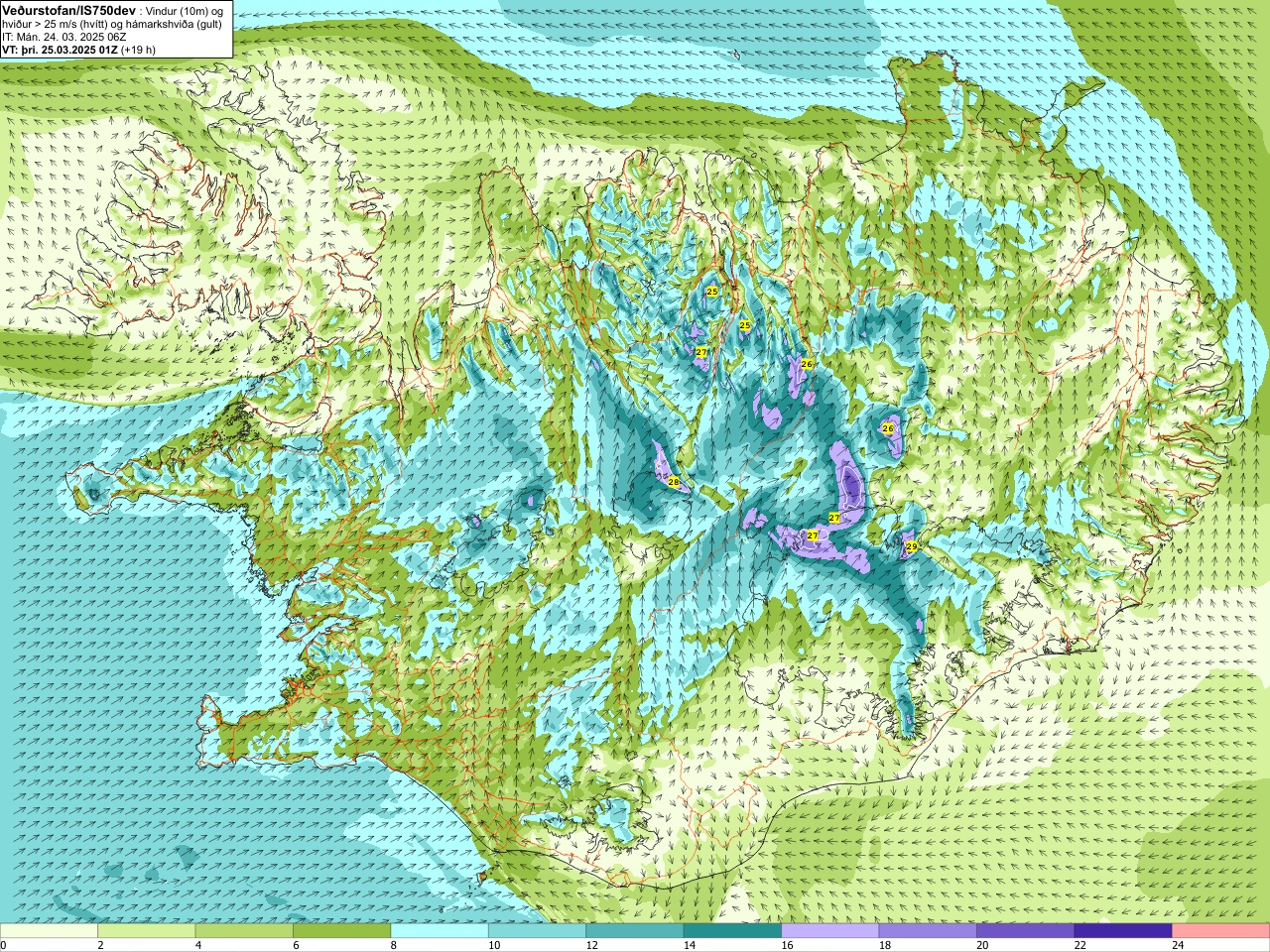Click the yellow gust marker labeled 28

click(x=674, y=482)
